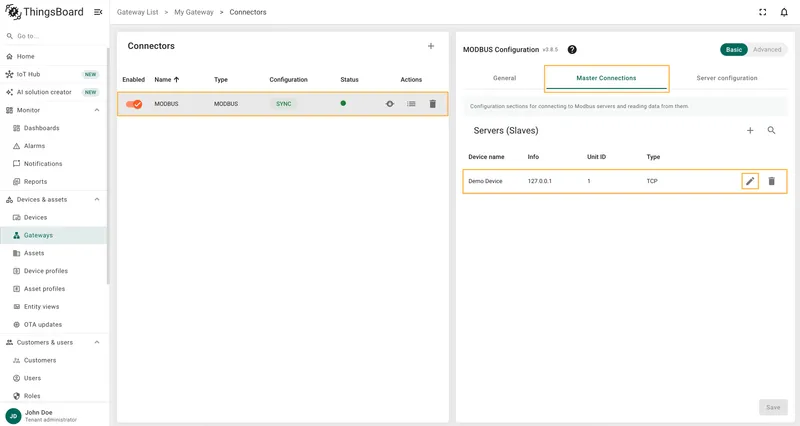800x426 pixels.
Task: Search servers (slaves) list
Action: (771, 131)
